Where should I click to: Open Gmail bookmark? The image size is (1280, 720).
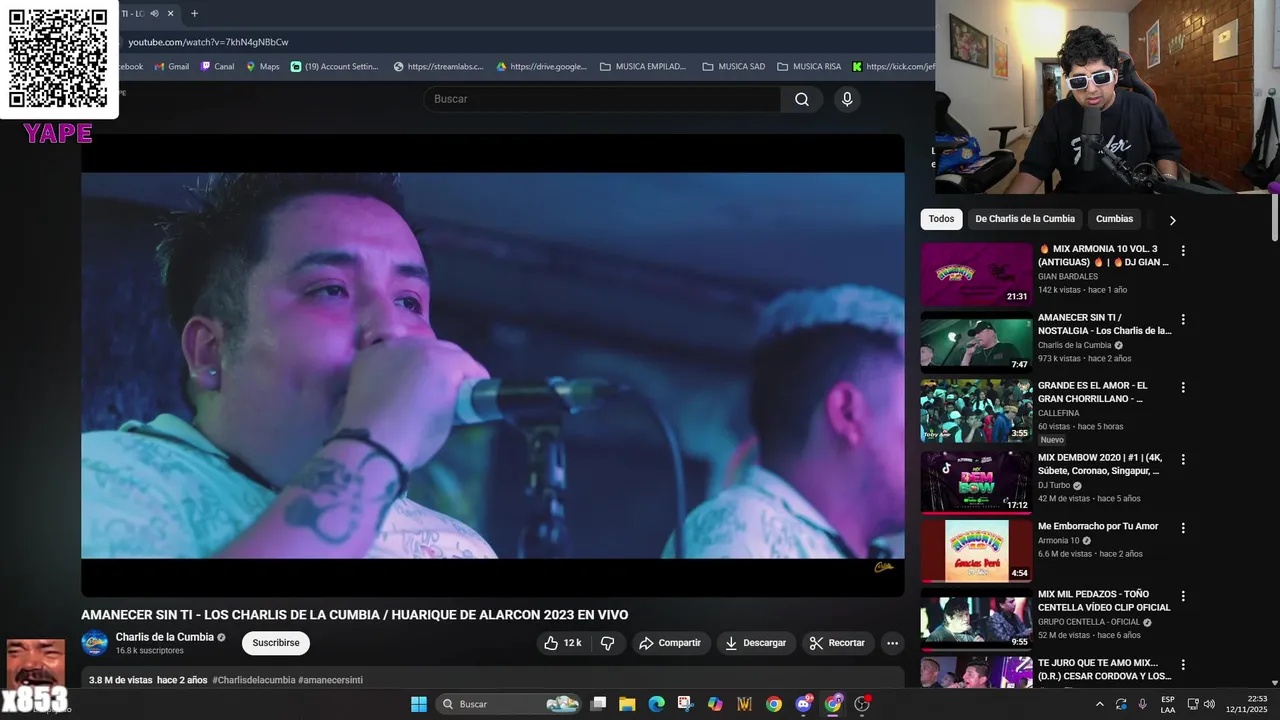[x=171, y=67]
